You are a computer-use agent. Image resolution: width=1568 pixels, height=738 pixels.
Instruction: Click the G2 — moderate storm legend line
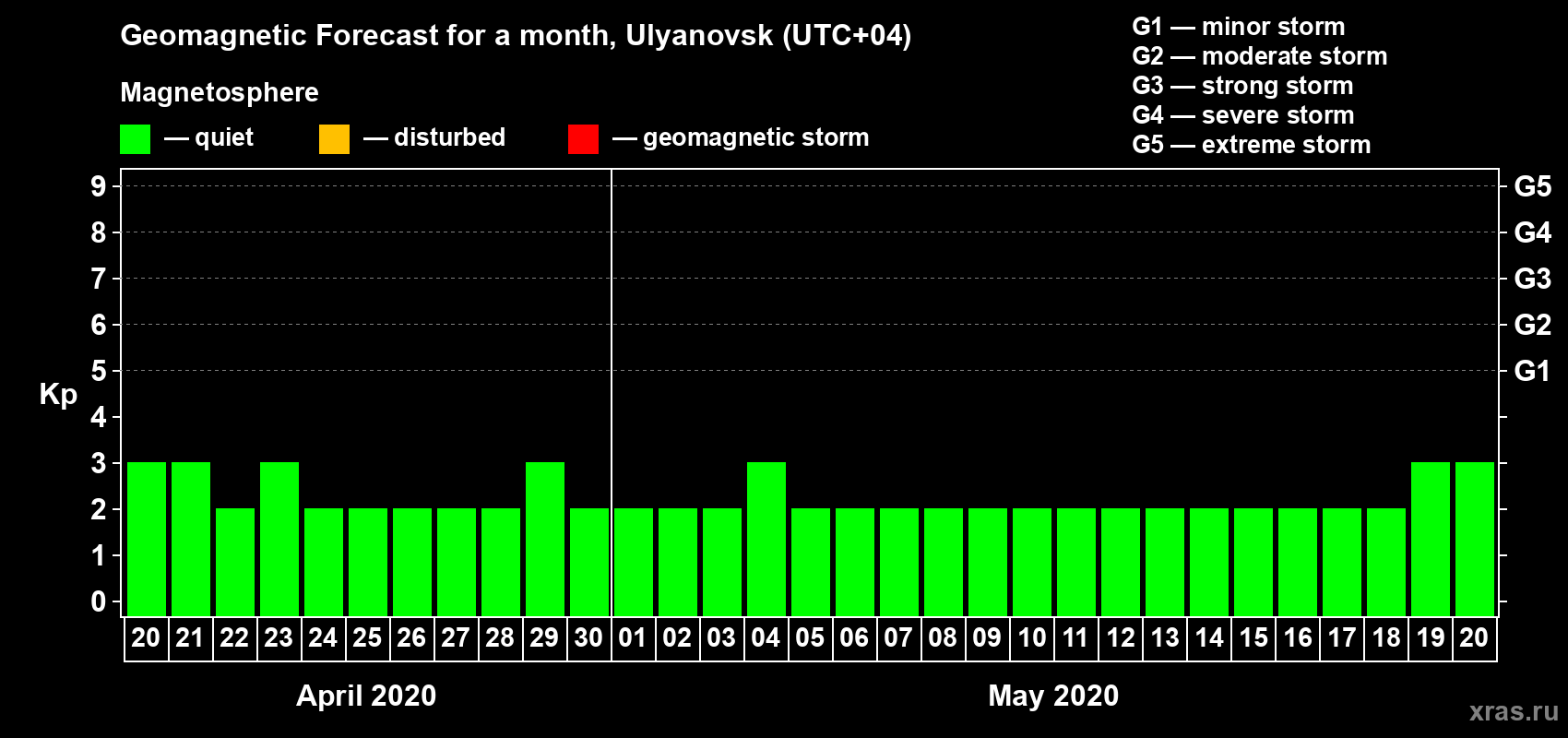coord(1260,56)
